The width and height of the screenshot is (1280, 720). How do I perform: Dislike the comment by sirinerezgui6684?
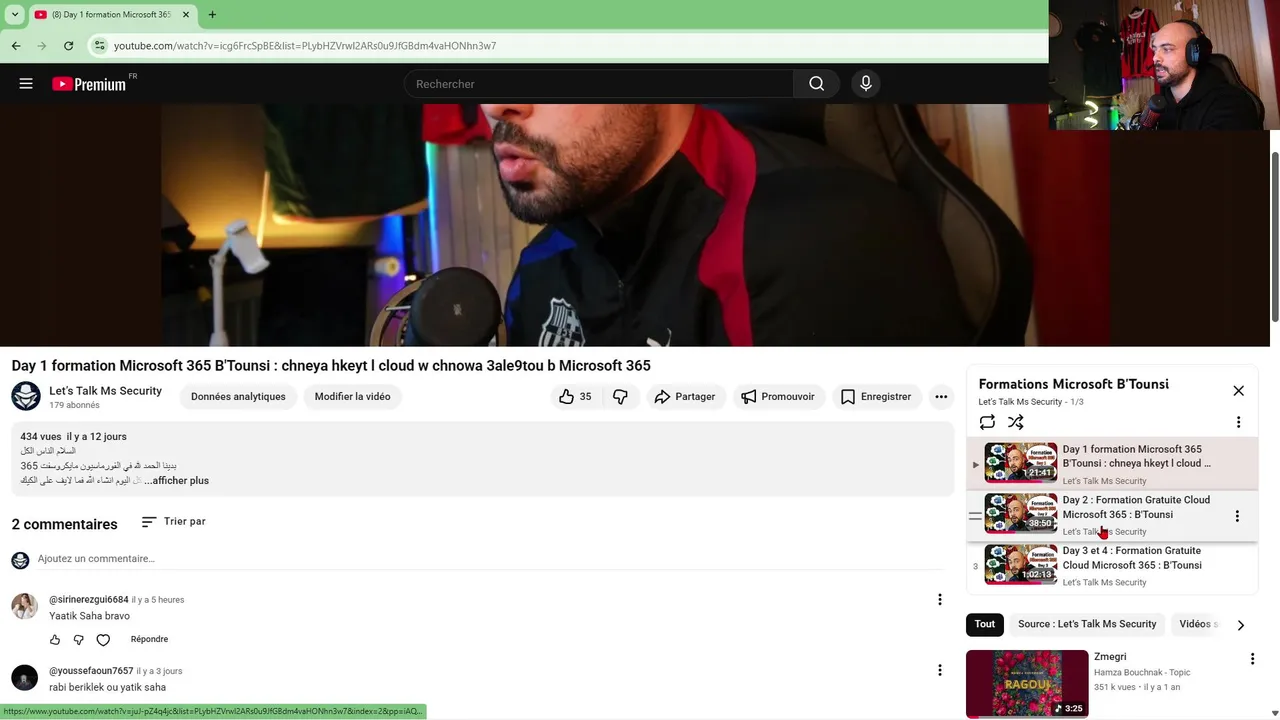coord(79,640)
